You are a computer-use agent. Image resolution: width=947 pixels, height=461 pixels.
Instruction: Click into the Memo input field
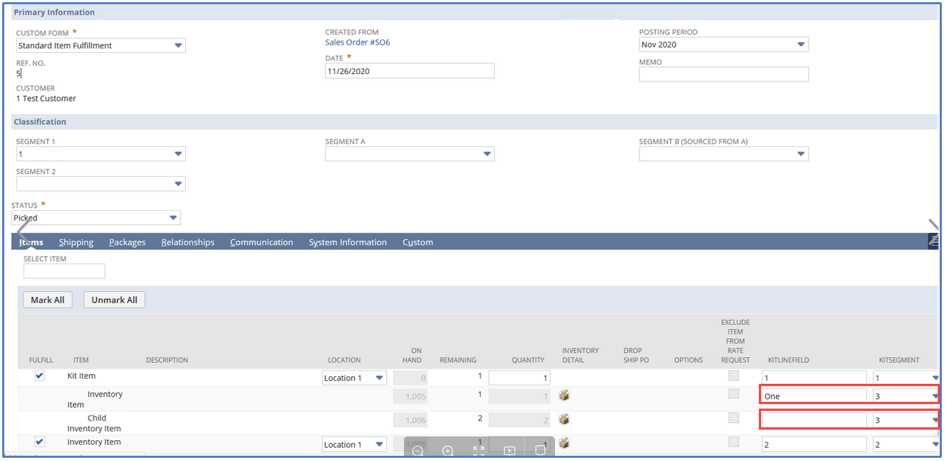click(x=723, y=74)
